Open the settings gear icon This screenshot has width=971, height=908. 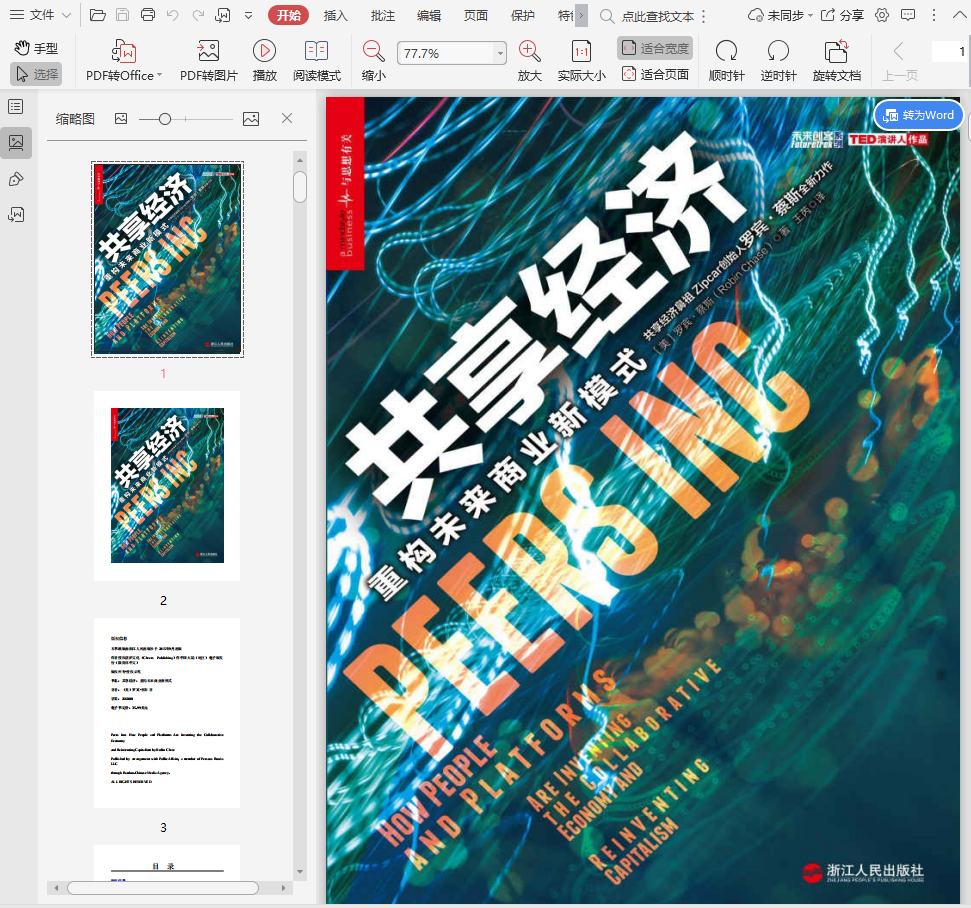[x=882, y=15]
